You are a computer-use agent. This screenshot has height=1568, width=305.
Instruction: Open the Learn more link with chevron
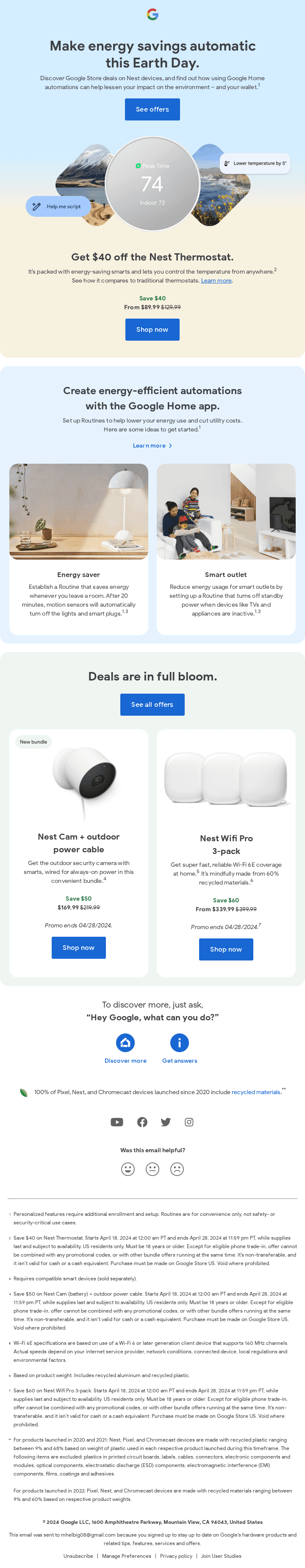152,445
